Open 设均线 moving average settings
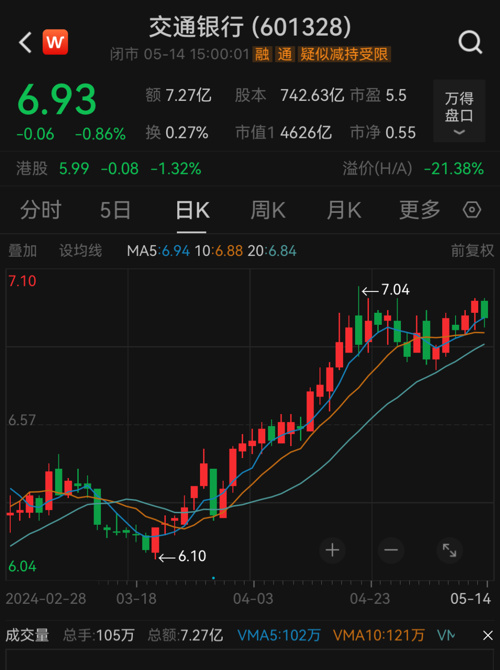 tap(81, 250)
